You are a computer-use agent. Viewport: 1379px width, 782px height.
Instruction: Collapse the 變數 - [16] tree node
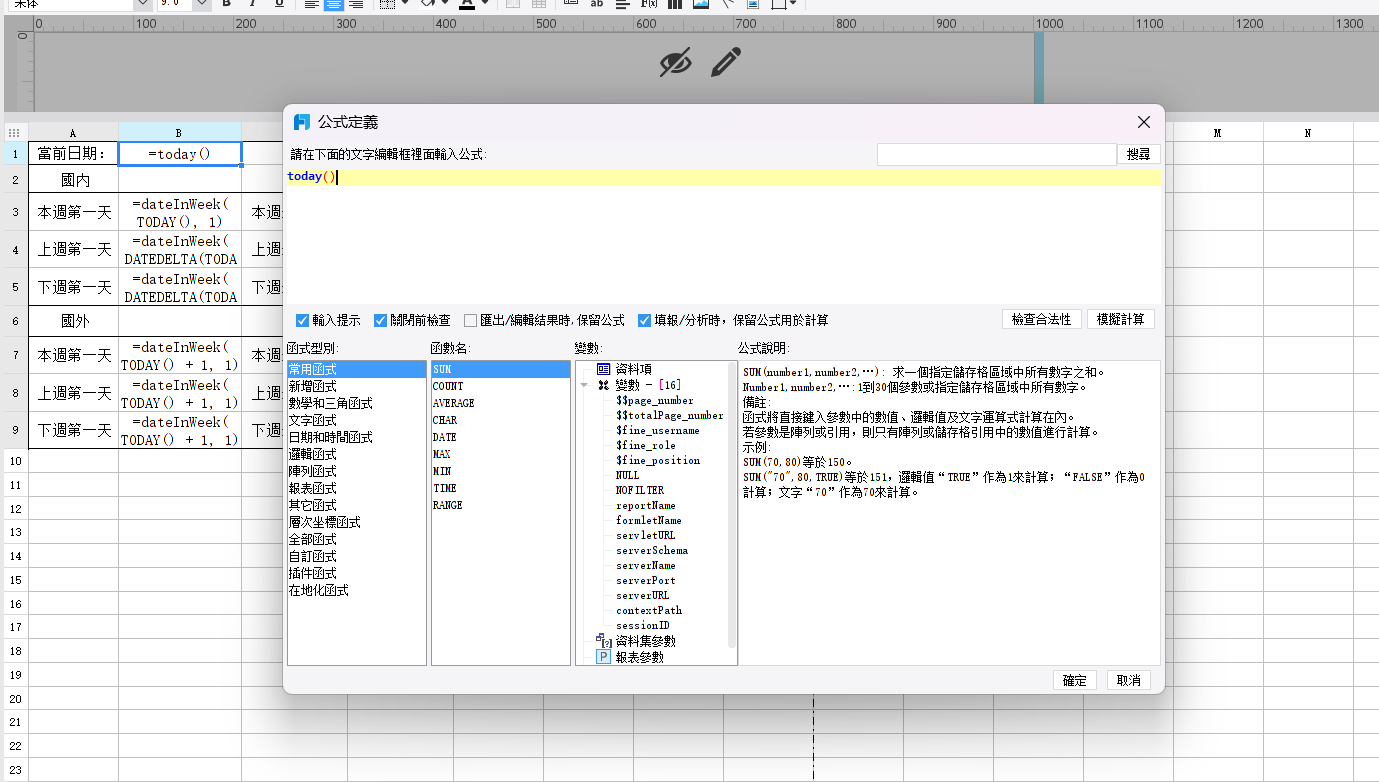click(584, 385)
